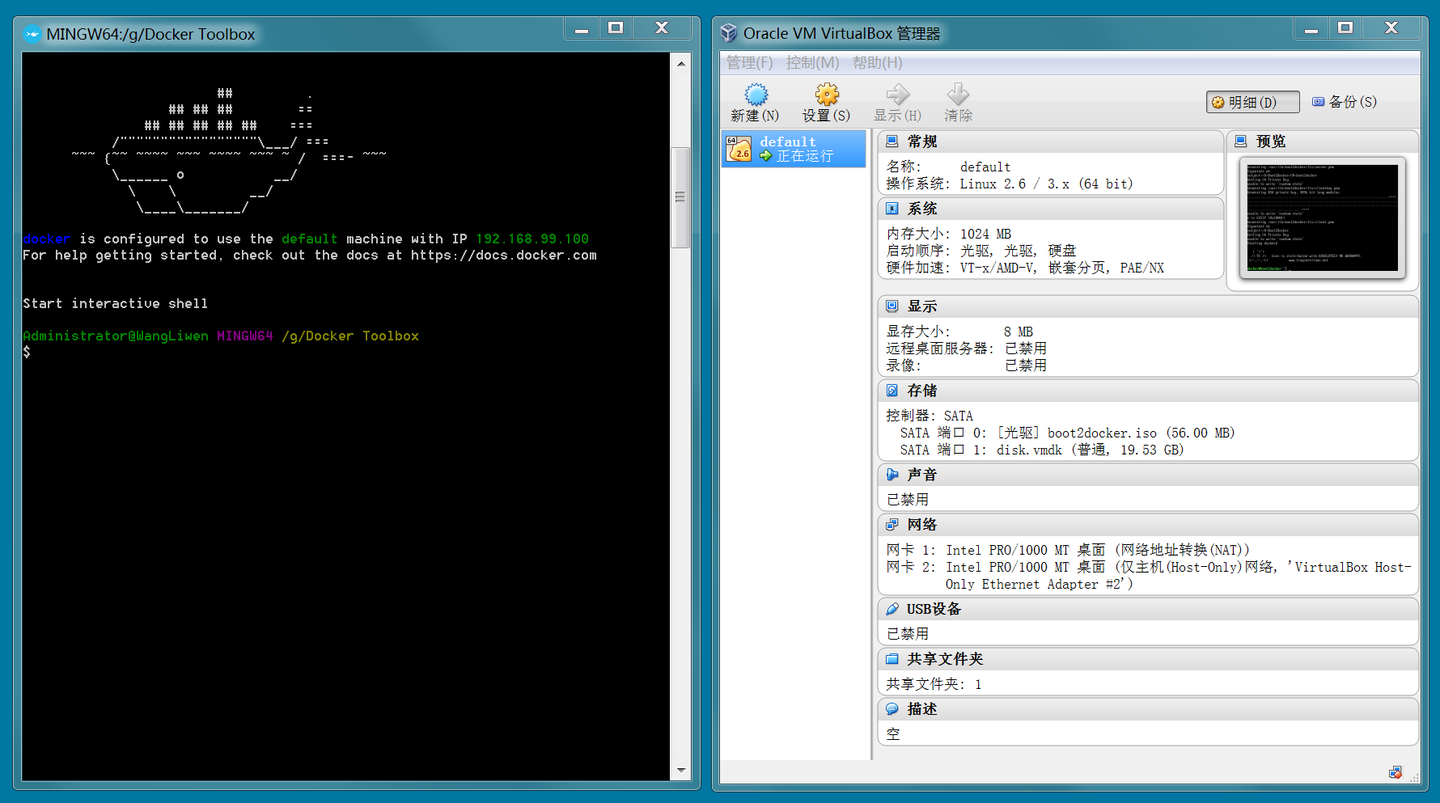Click the green 'default' word in the terminal
1440x803 pixels.
(310, 239)
